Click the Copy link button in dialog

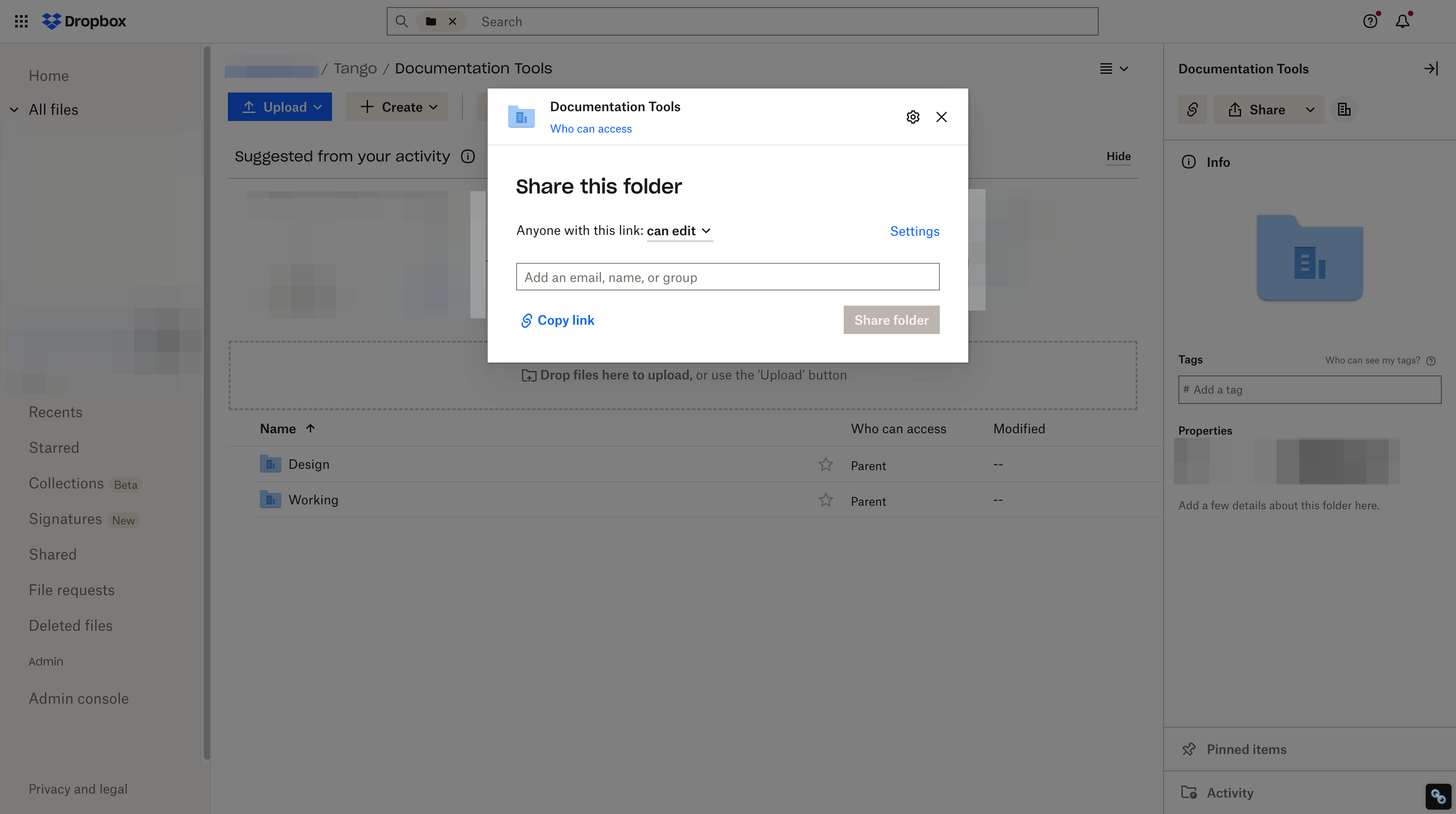click(x=557, y=320)
